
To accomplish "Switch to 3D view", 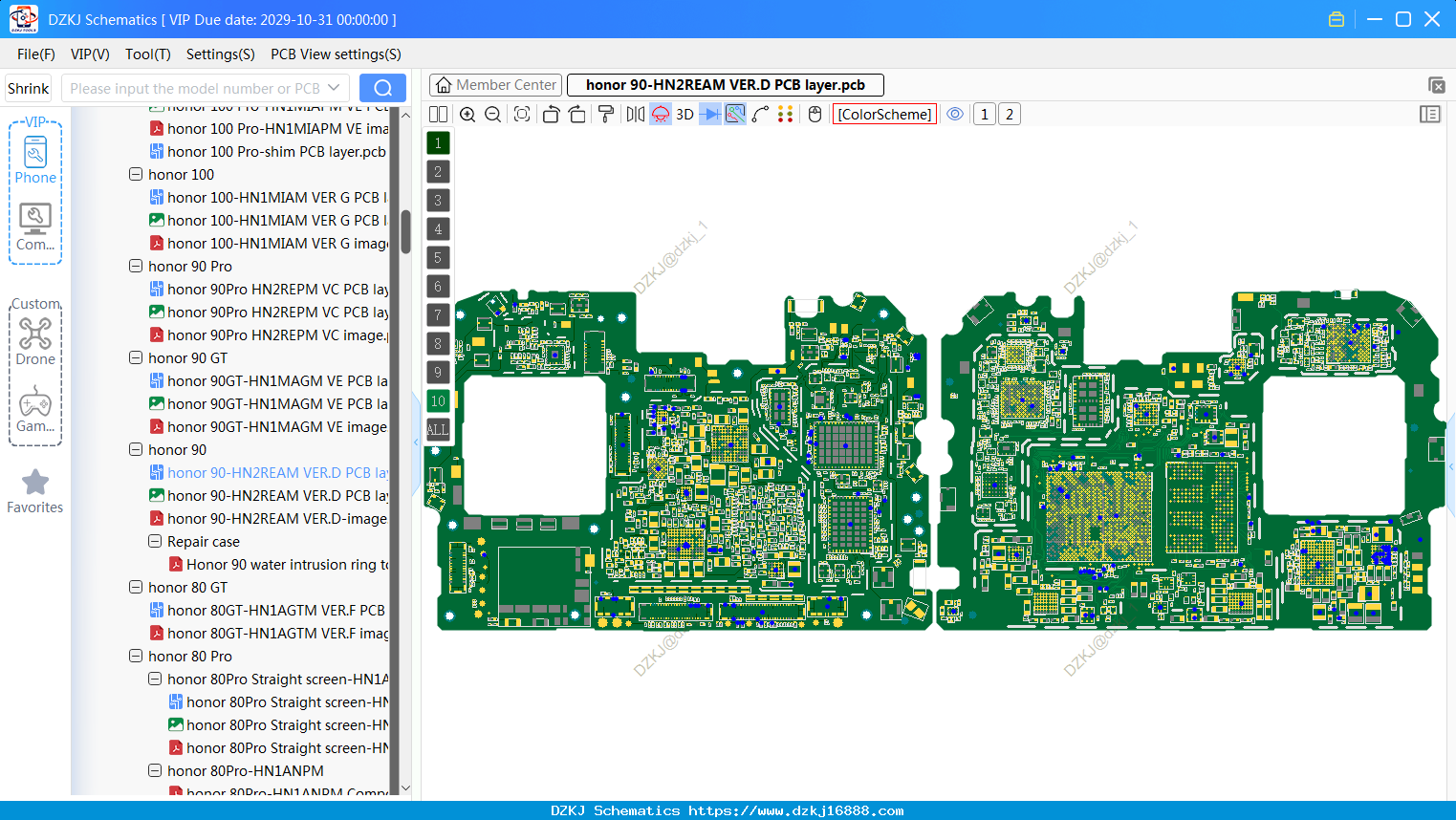I will click(x=685, y=115).
